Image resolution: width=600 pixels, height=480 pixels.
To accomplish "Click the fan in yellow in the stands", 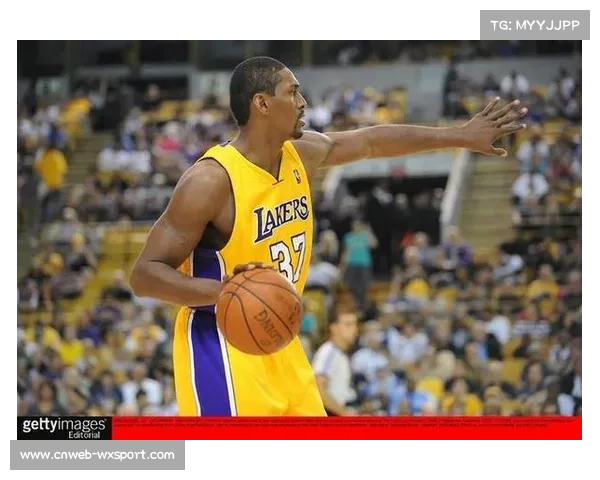I will point(51,165).
